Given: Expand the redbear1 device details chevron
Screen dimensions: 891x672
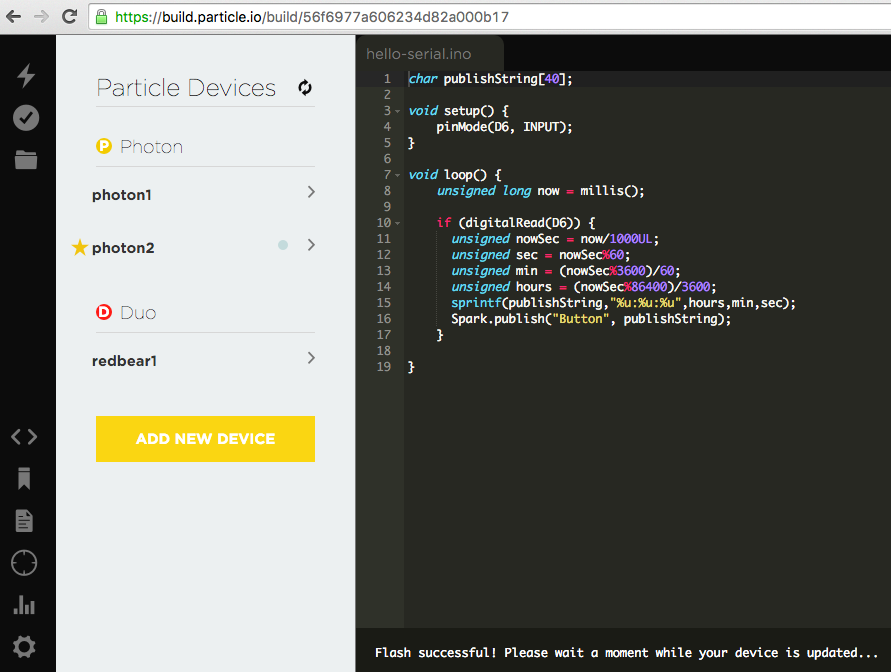Looking at the screenshot, I should point(311,358).
